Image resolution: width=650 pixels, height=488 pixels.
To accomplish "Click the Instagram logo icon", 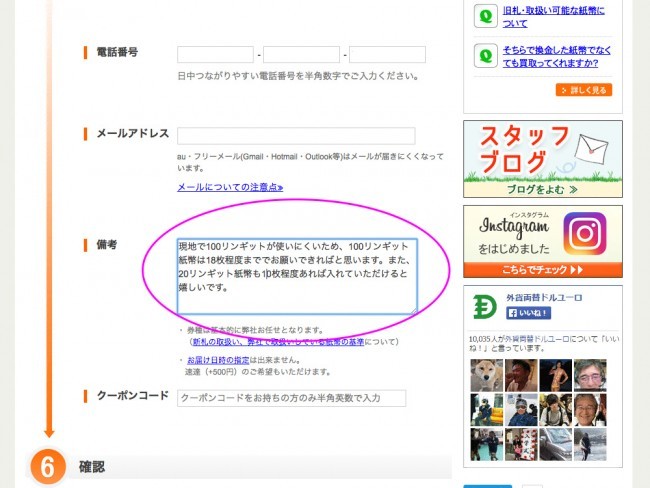I will (x=585, y=233).
